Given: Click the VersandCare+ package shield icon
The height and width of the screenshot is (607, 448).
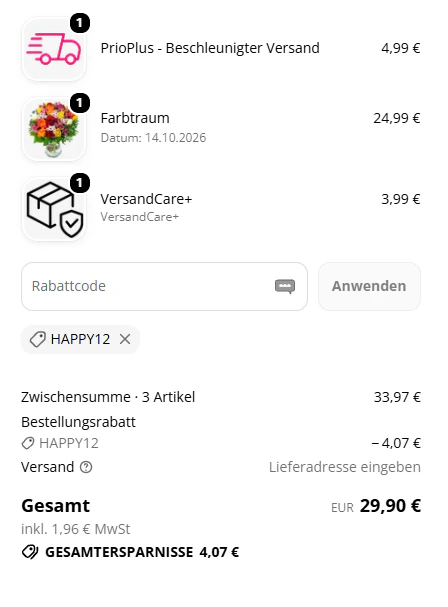Looking at the screenshot, I should click(55, 209).
